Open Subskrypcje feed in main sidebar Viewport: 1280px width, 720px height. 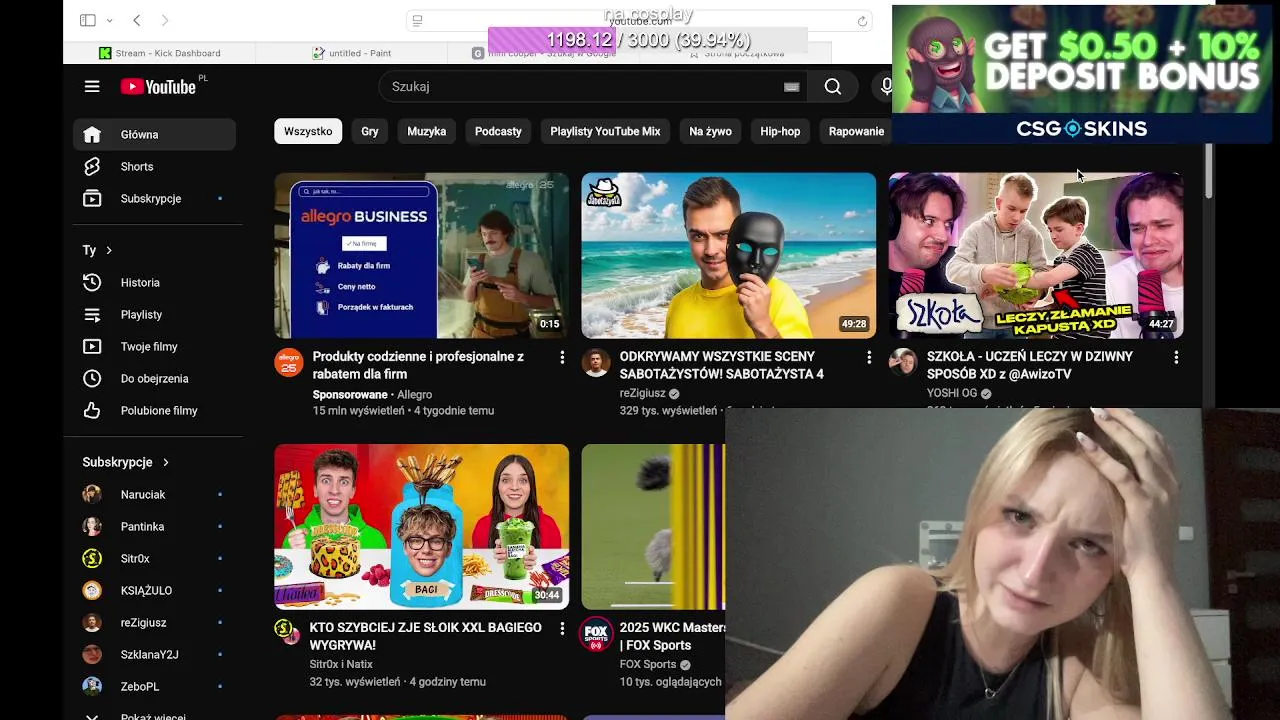pyautogui.click(x=154, y=198)
